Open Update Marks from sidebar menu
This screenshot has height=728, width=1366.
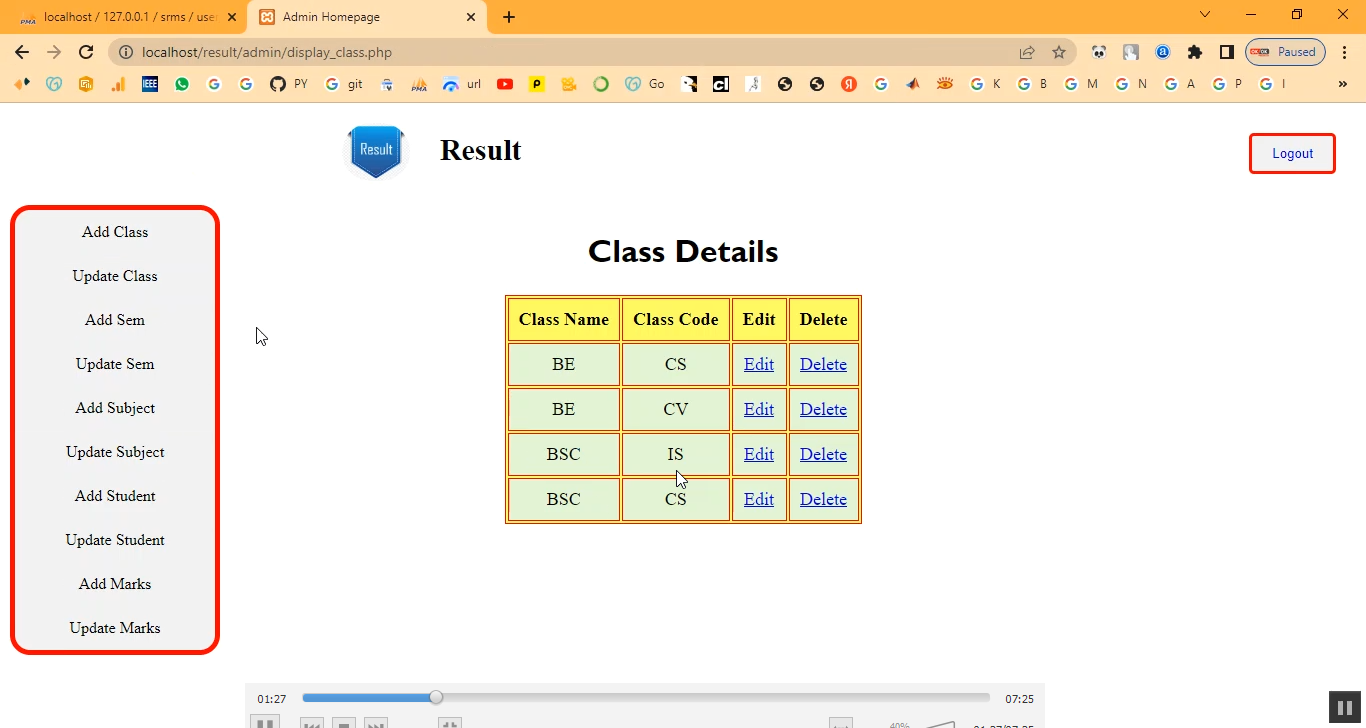click(x=115, y=628)
